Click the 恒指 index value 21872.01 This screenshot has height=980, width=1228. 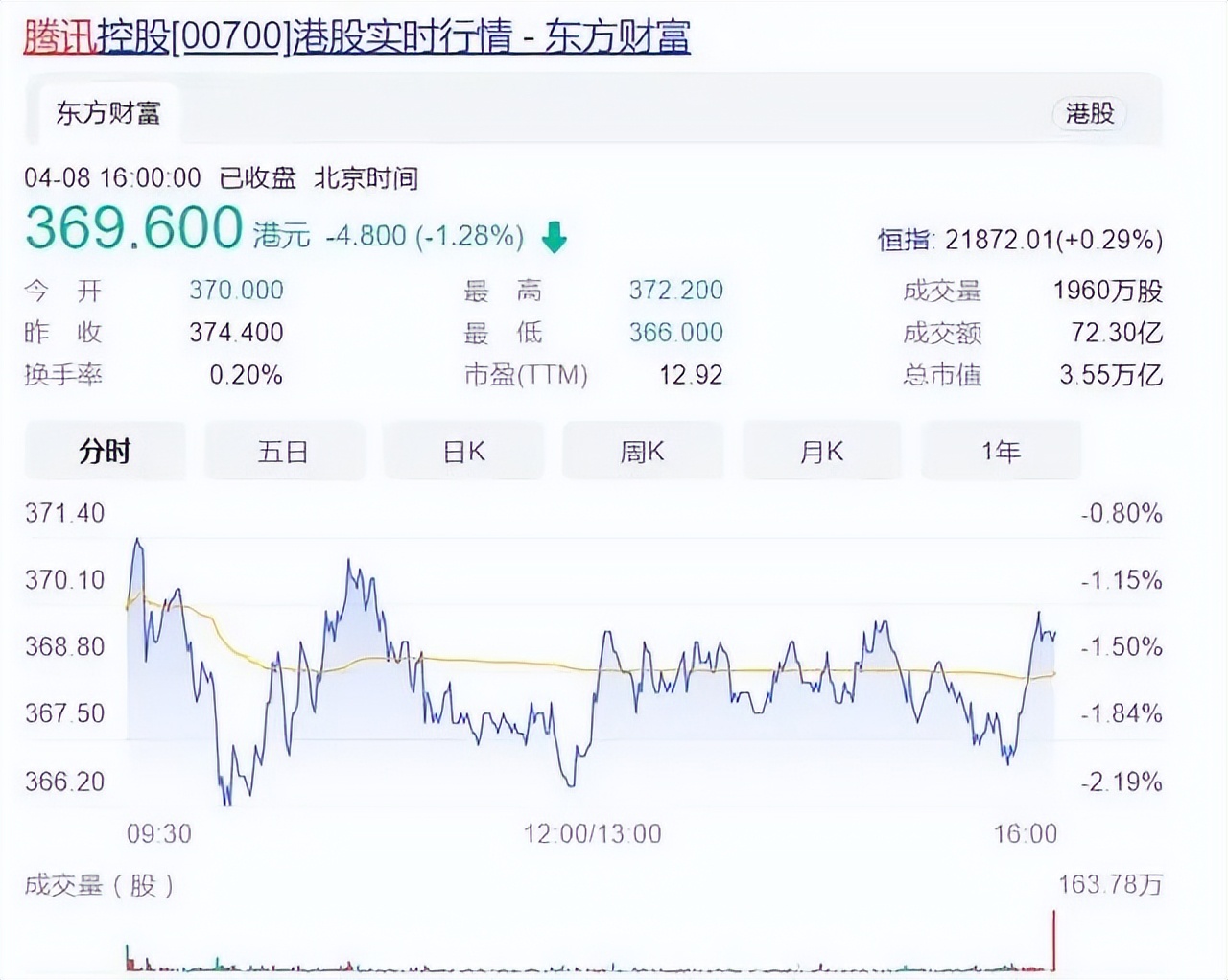point(999,240)
